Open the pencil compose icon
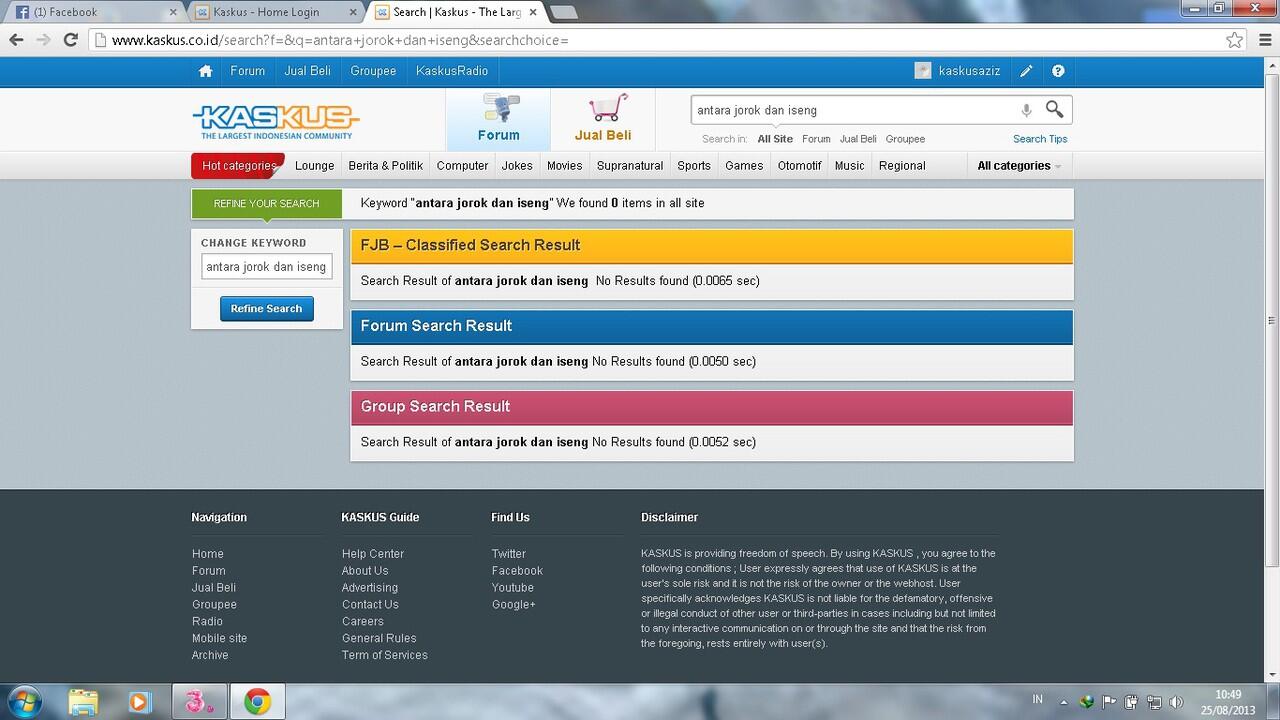The image size is (1280, 720). click(x=1026, y=71)
